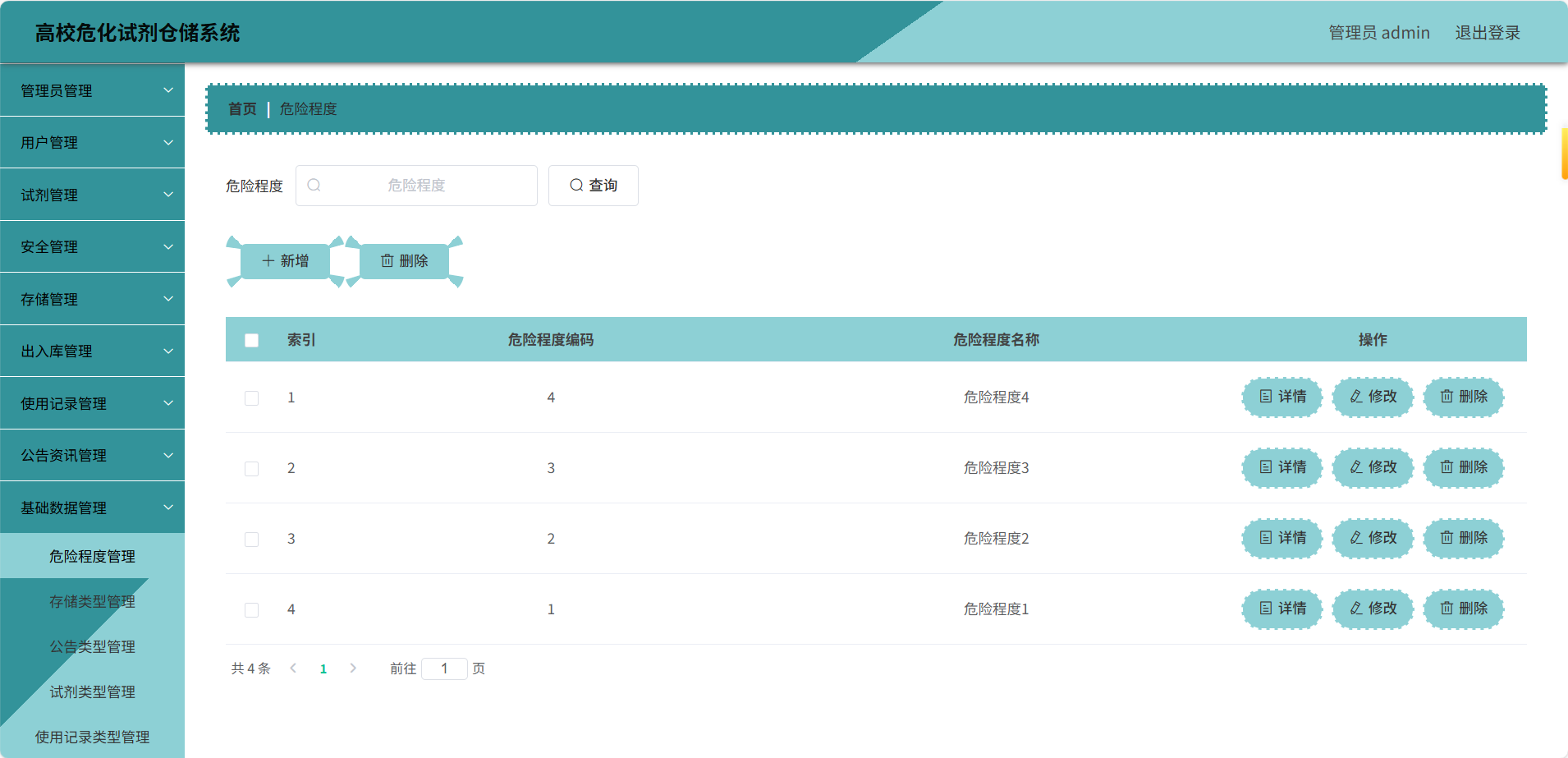Viewport: 1568px width, 758px height.
Task: Click 删除 for row 危险程度3
Action: point(1464,467)
